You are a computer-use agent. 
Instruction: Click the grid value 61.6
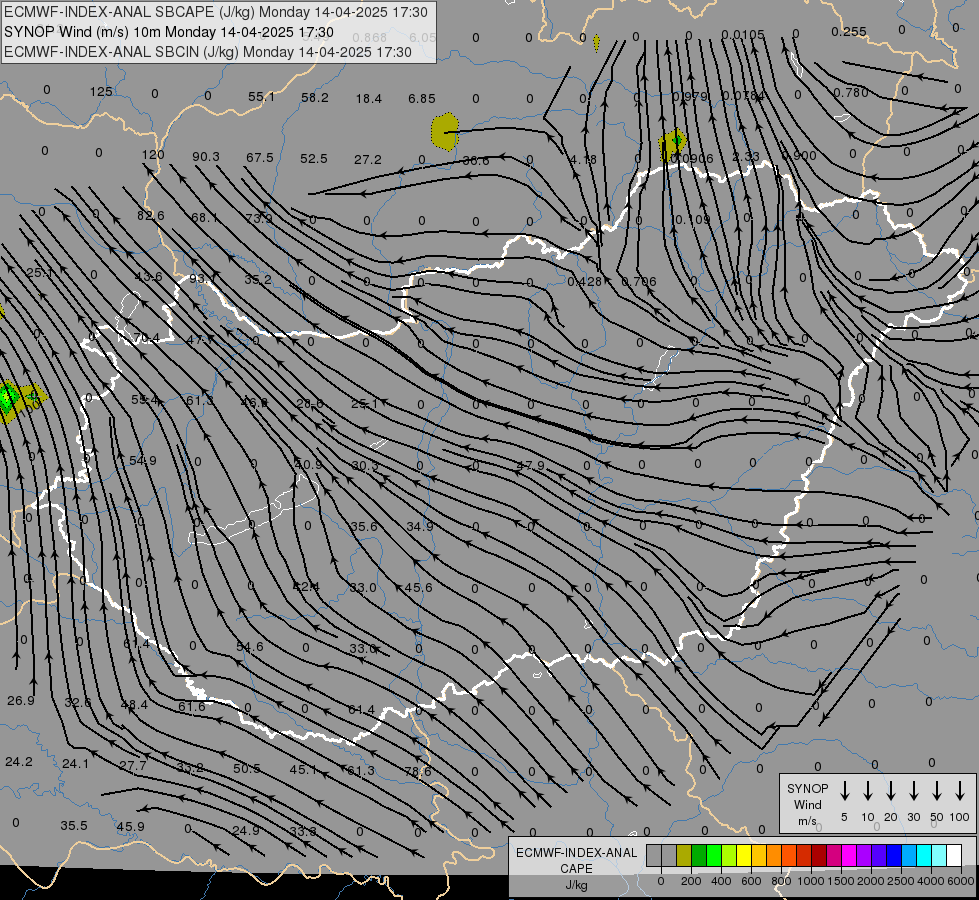coord(192,706)
